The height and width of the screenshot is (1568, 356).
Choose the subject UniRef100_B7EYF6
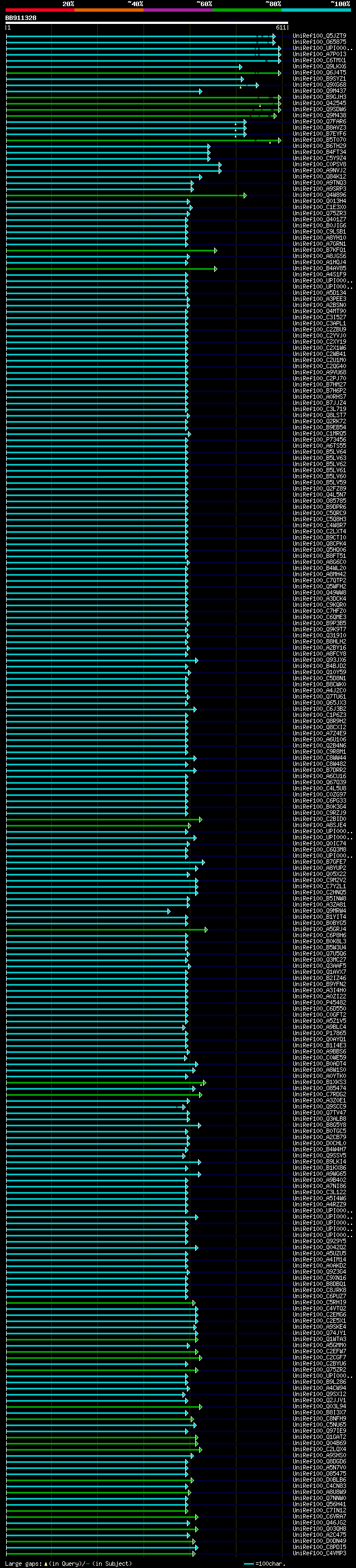coord(319,134)
